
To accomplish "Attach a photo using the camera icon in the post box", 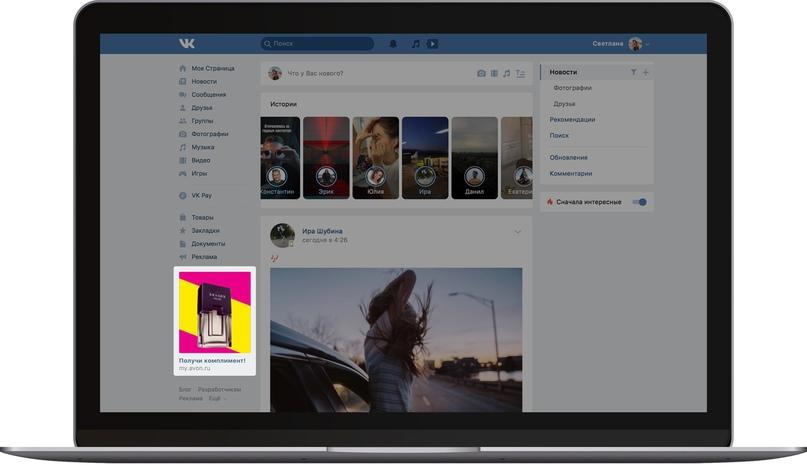I will pyautogui.click(x=481, y=74).
